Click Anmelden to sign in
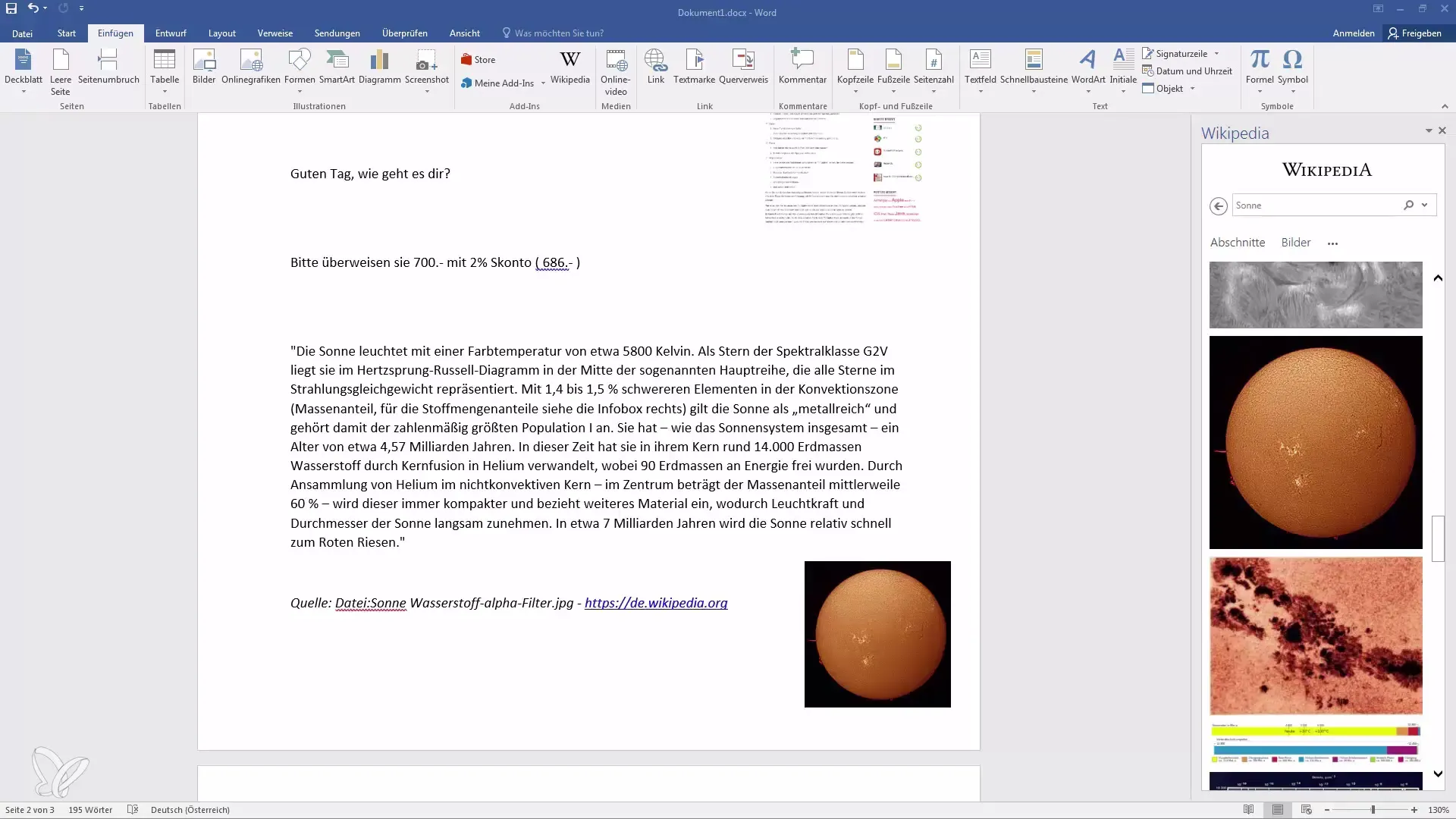The width and height of the screenshot is (1456, 819). (1354, 33)
